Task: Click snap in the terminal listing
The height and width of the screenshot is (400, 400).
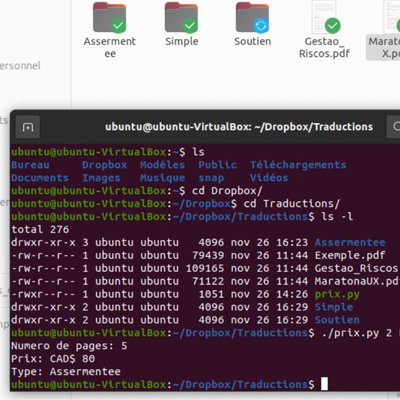Action: pos(211,178)
